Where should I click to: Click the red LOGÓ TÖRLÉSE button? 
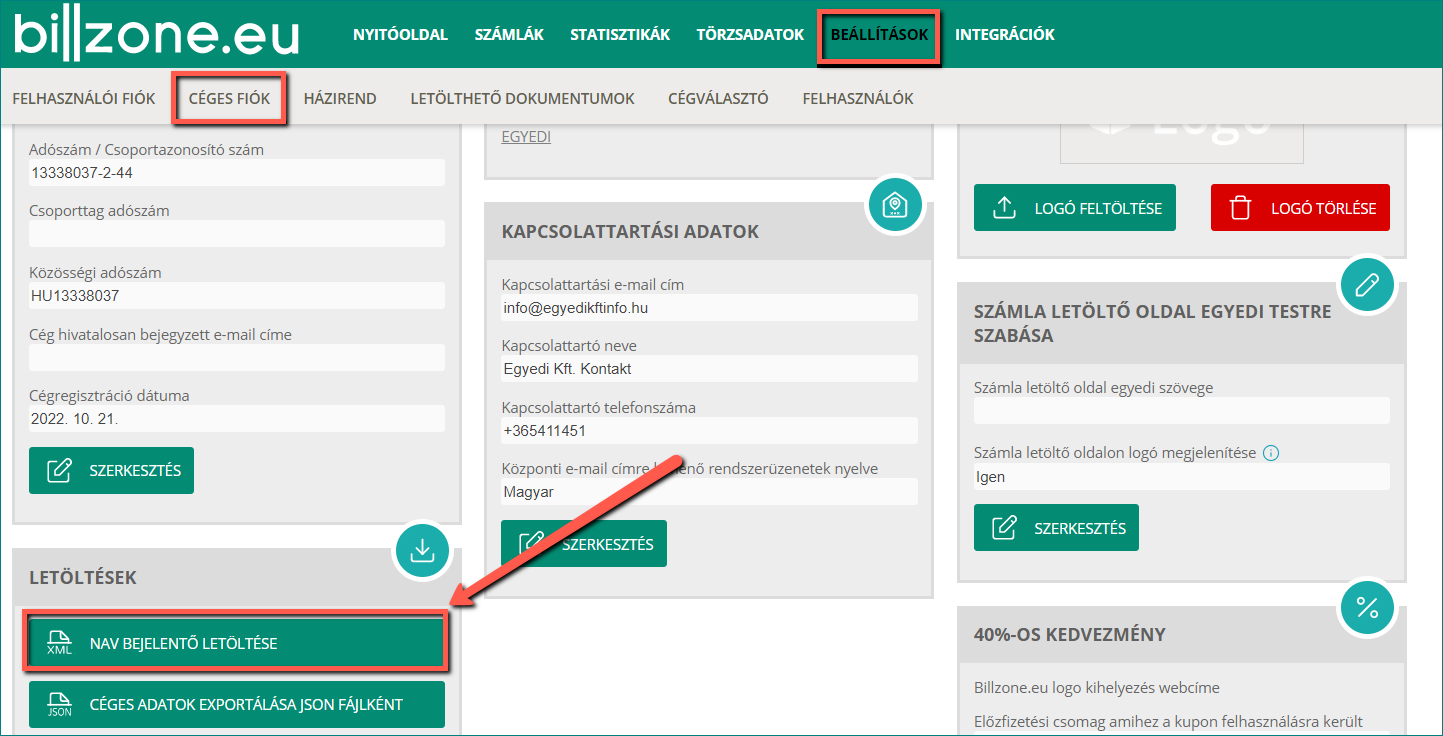1300,208
